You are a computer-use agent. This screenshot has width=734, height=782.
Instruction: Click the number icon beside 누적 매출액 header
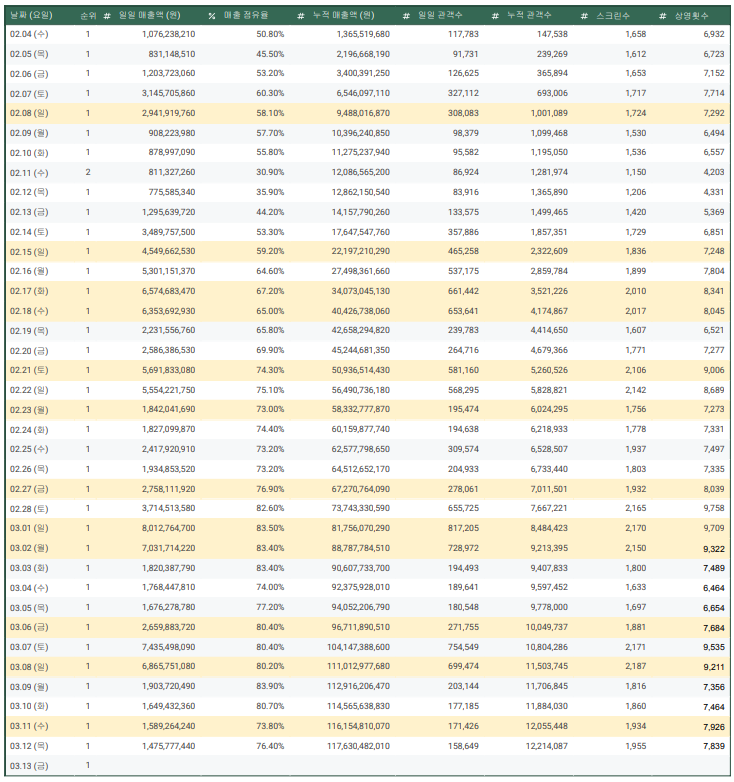[301, 17]
